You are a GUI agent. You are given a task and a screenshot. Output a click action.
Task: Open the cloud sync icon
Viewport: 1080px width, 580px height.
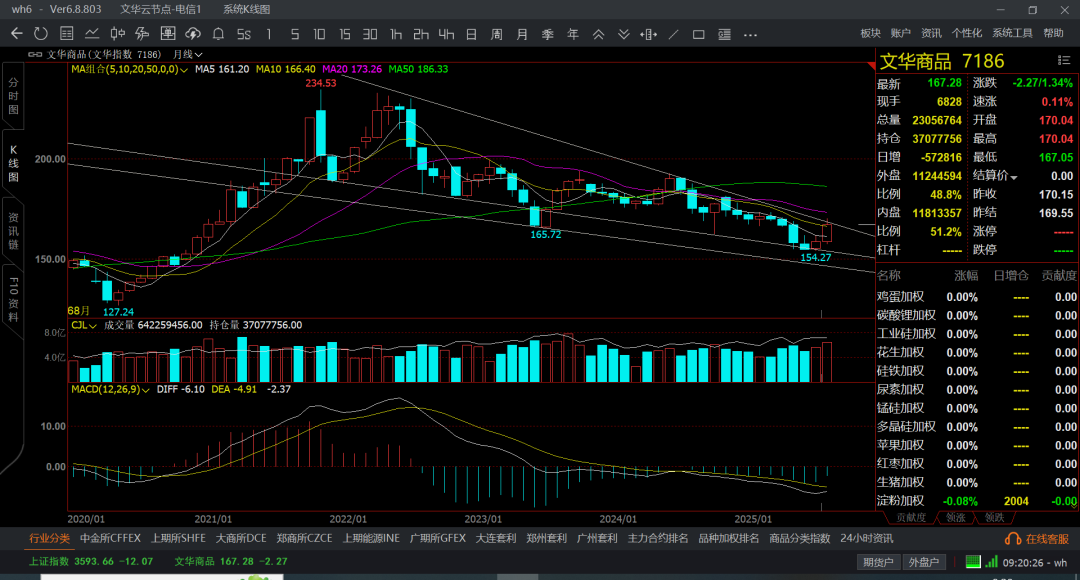pos(193,34)
